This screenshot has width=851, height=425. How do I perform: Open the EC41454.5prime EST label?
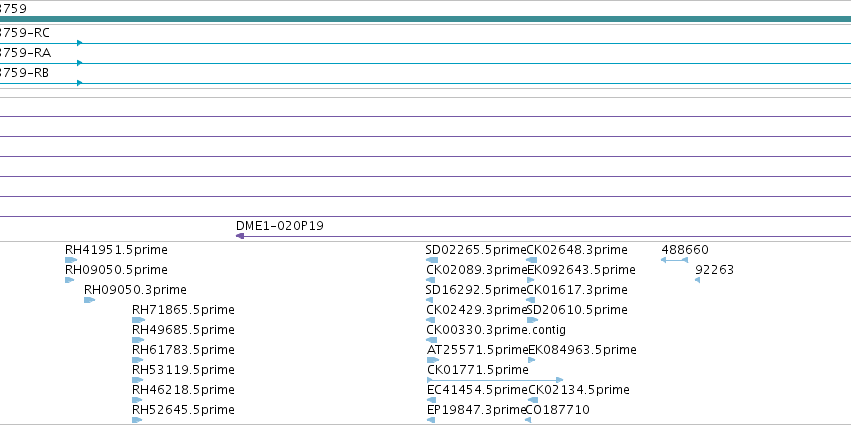tap(478, 390)
